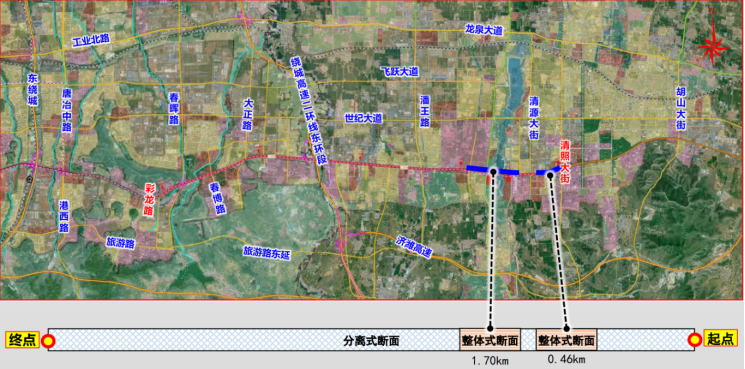Click the red 彩龙路 label
The image size is (745, 369).
150,199
